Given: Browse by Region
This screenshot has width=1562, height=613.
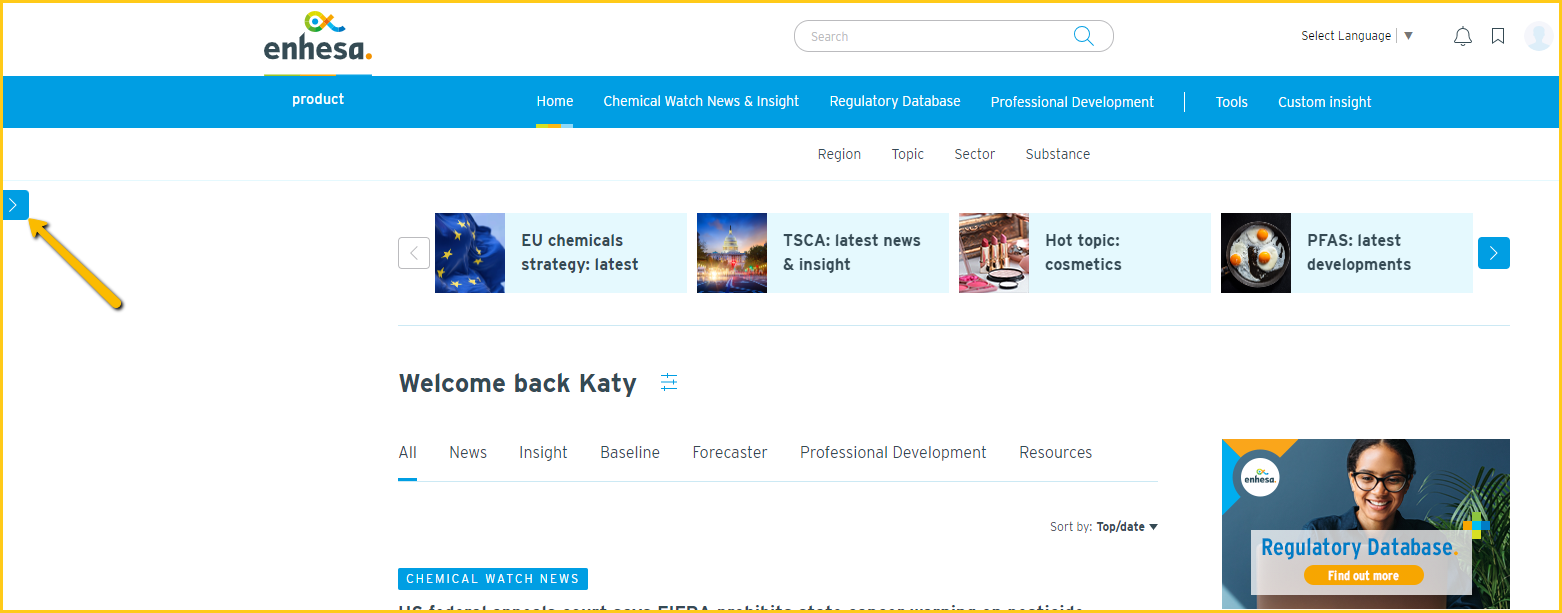Looking at the screenshot, I should pos(839,154).
